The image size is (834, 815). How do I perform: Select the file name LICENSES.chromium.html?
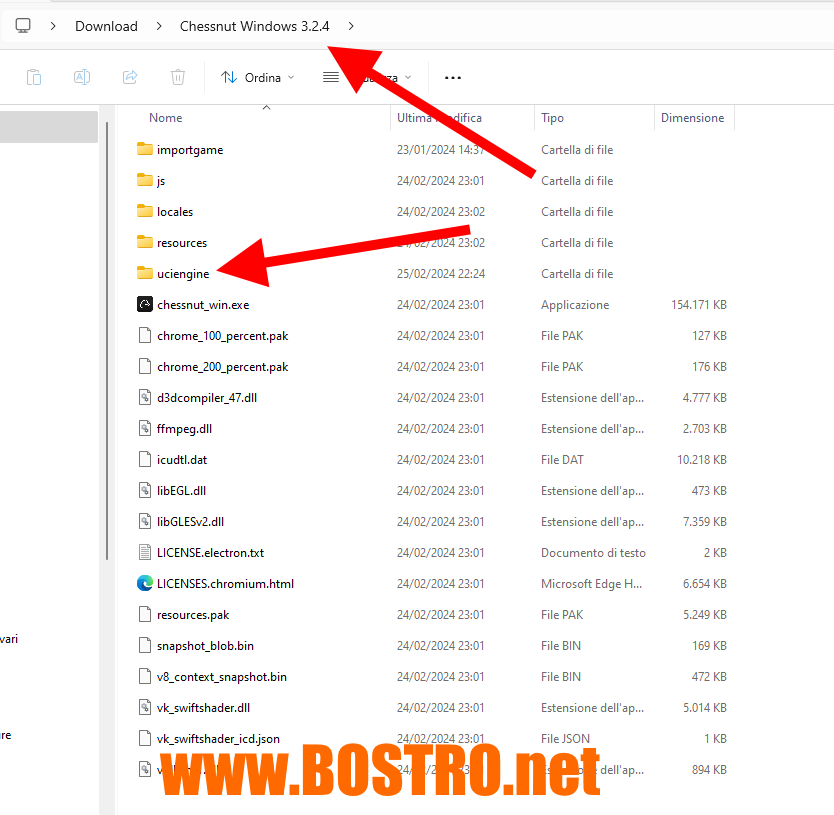(226, 584)
